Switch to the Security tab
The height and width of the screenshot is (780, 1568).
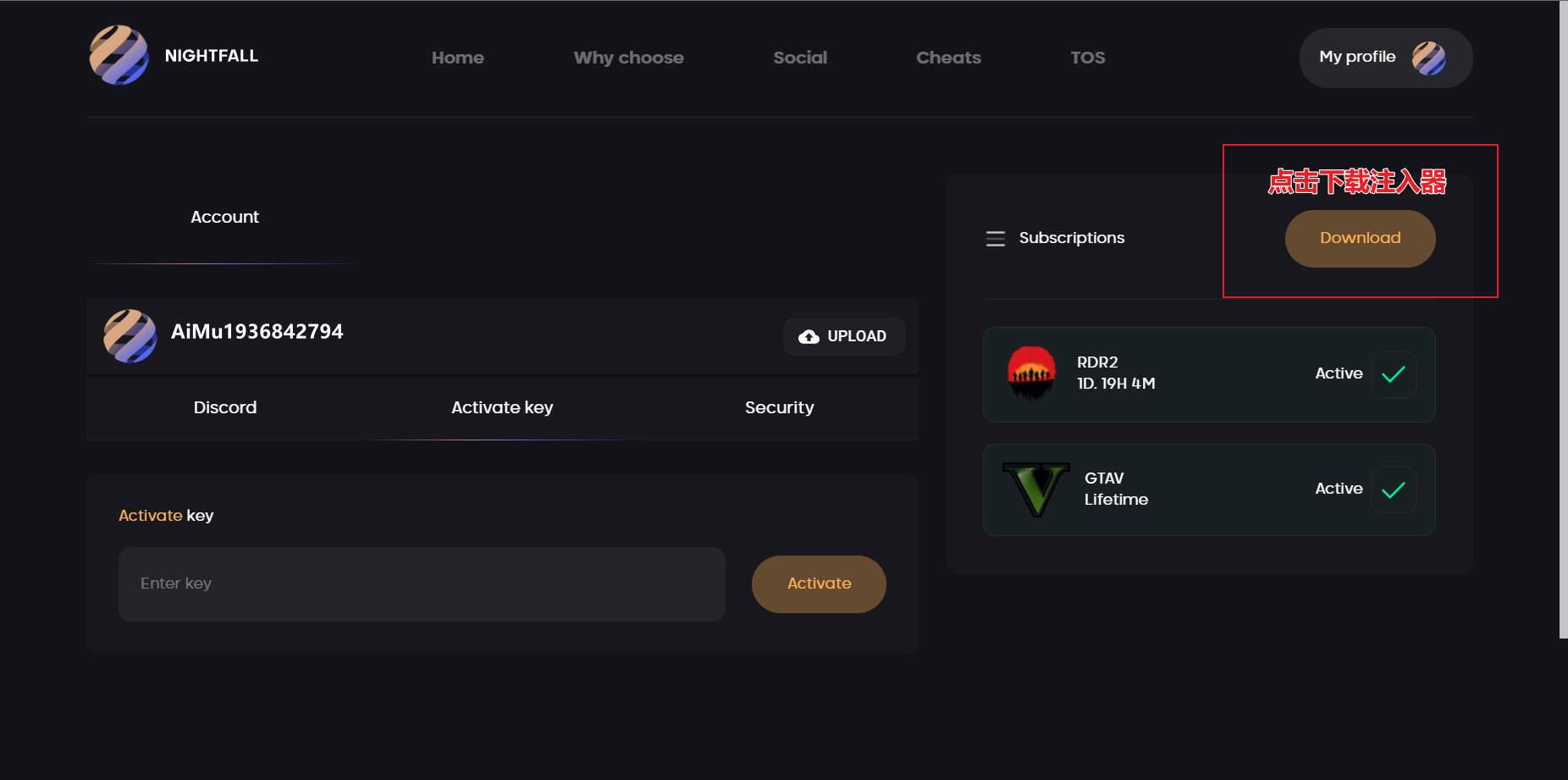coord(779,407)
